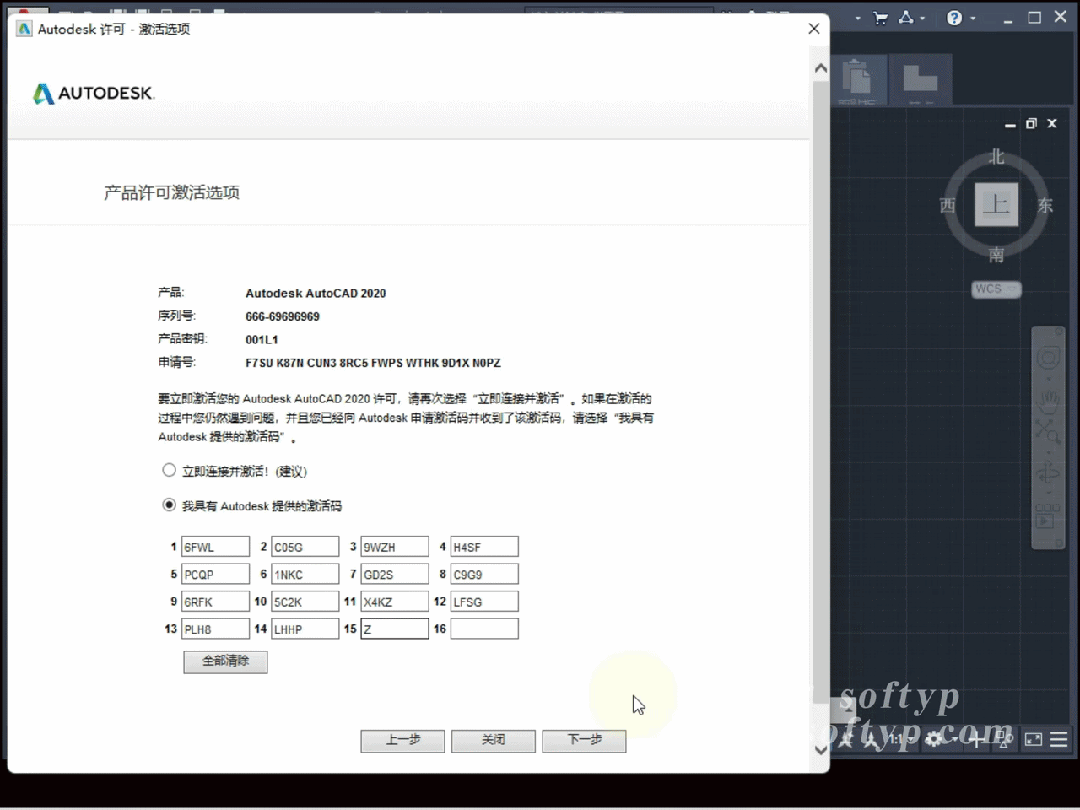Click the Autodesk A360 triangle icon
1080x810 pixels.
[x=906, y=18]
